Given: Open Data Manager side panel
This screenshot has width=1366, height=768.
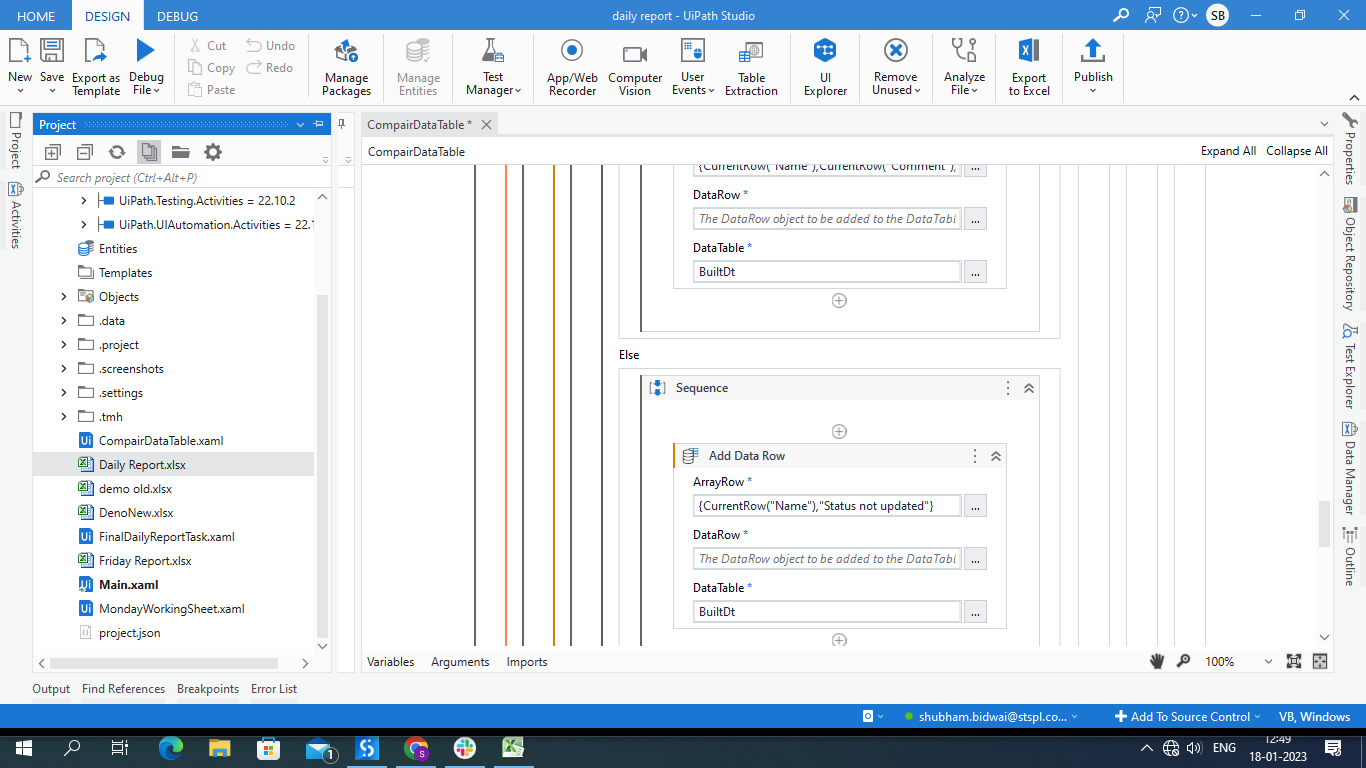Looking at the screenshot, I should [1350, 469].
